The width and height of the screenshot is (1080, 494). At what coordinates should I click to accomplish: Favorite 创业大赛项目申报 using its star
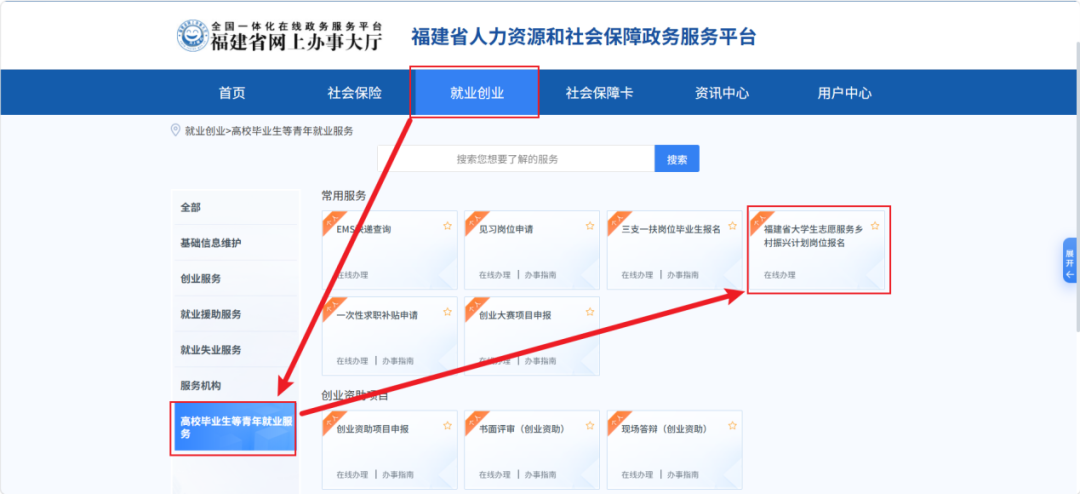(590, 312)
